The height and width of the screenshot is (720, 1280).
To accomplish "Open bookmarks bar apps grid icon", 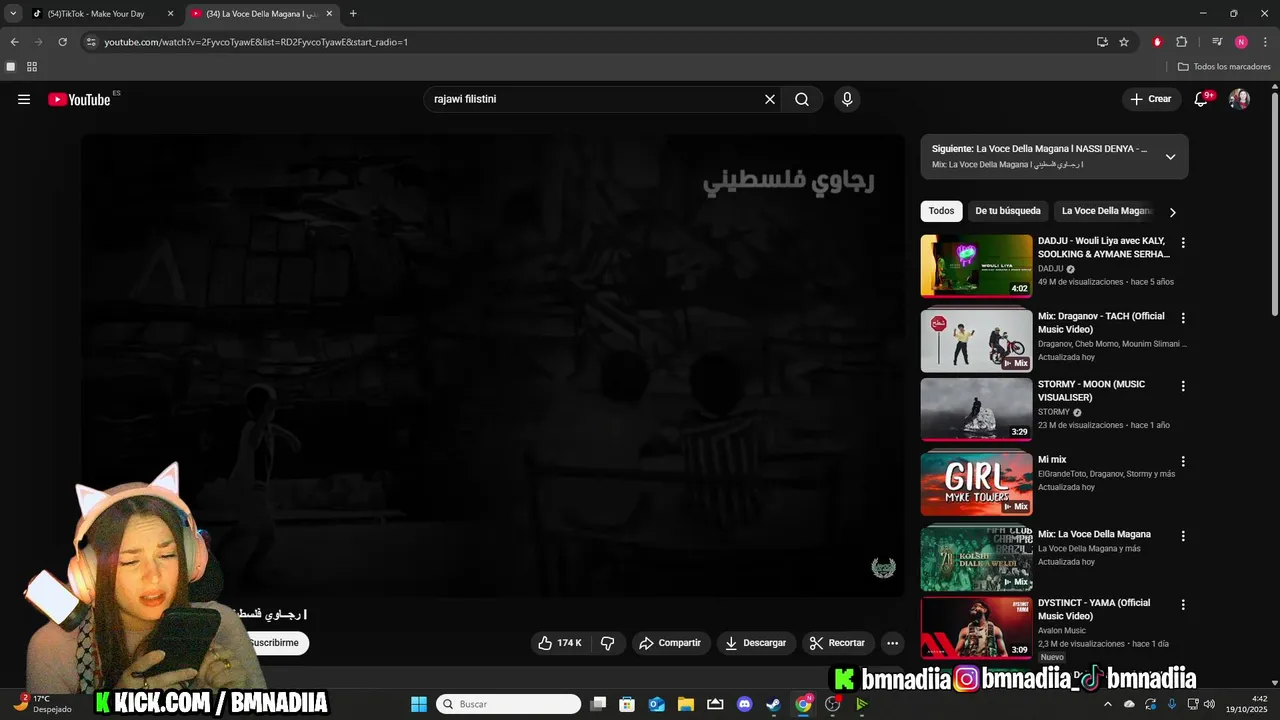I will (32, 67).
